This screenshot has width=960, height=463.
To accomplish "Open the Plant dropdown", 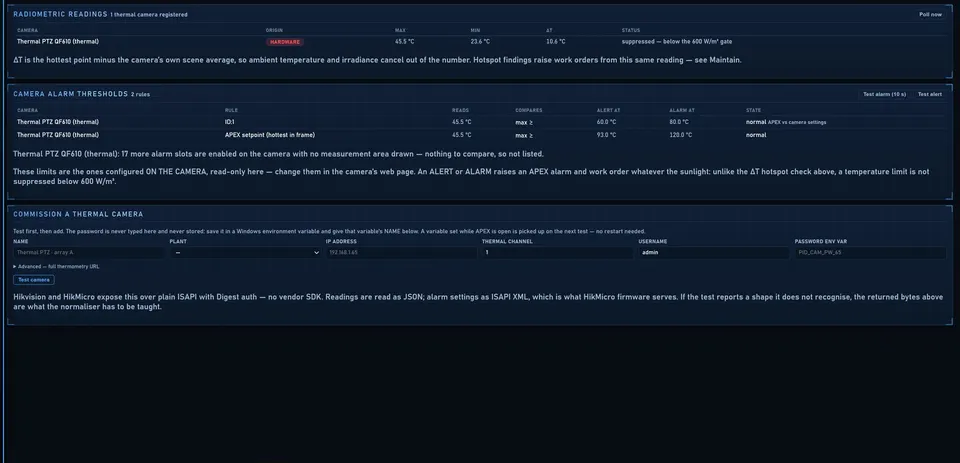I will pos(246,252).
